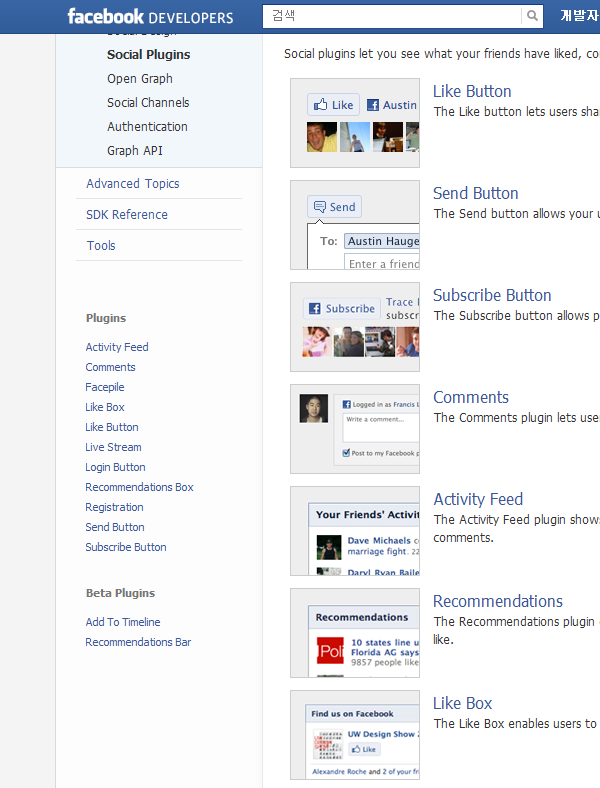The height and width of the screenshot is (788, 600).
Task: Open SDK Reference
Action: pos(127,215)
